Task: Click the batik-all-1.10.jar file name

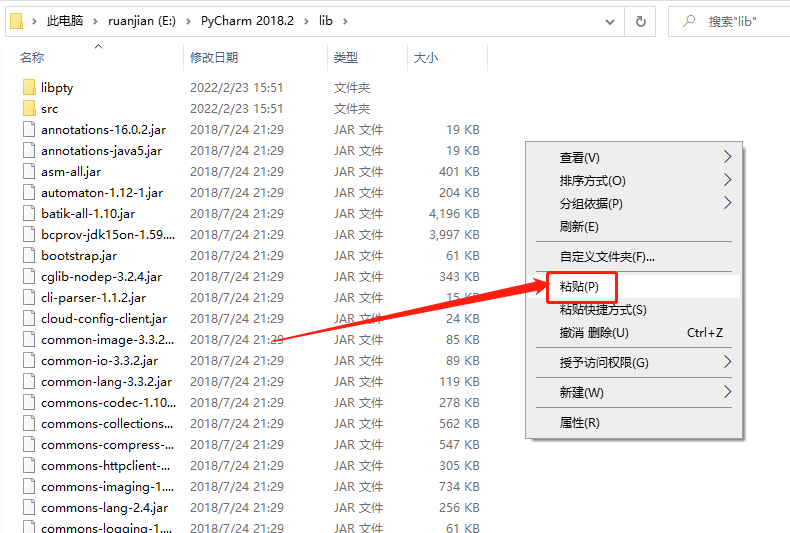Action: [x=88, y=214]
